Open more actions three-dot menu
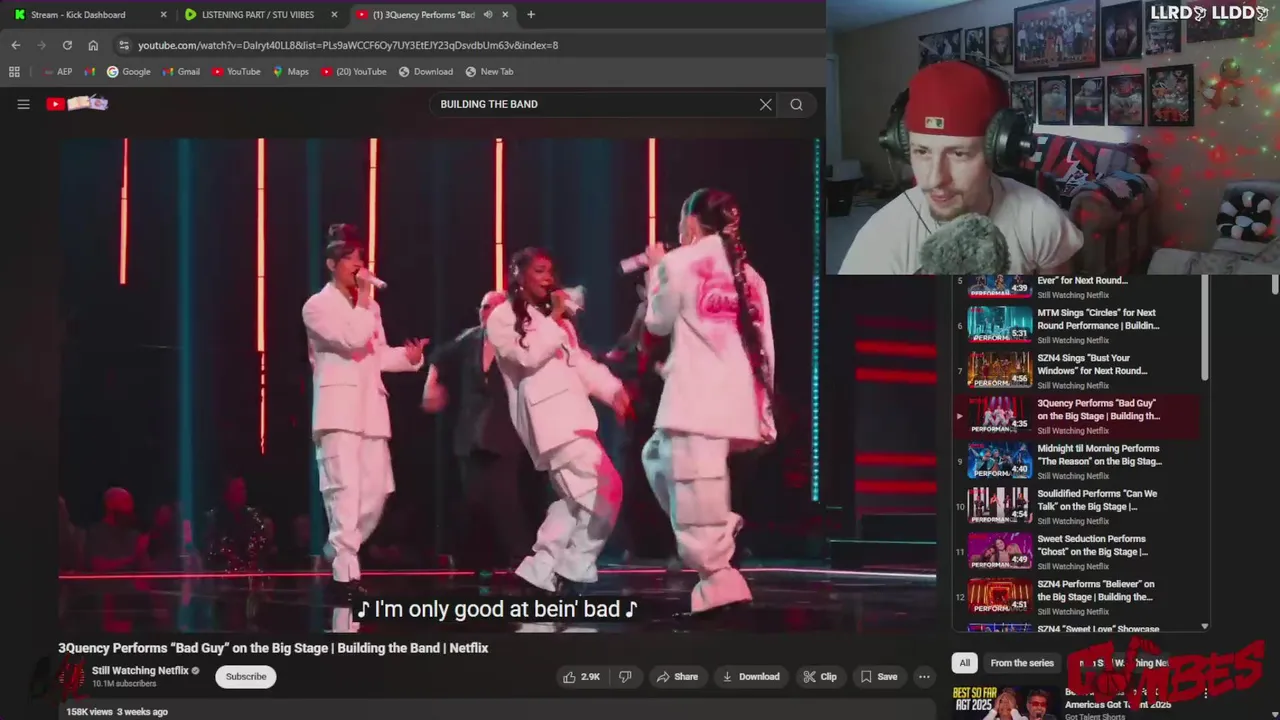Viewport: 1280px width, 720px height. [x=924, y=677]
